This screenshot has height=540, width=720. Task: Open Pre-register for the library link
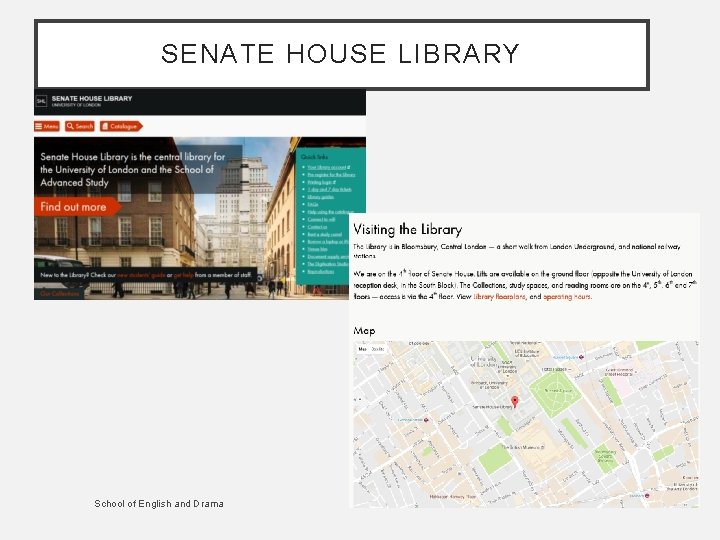[331, 175]
